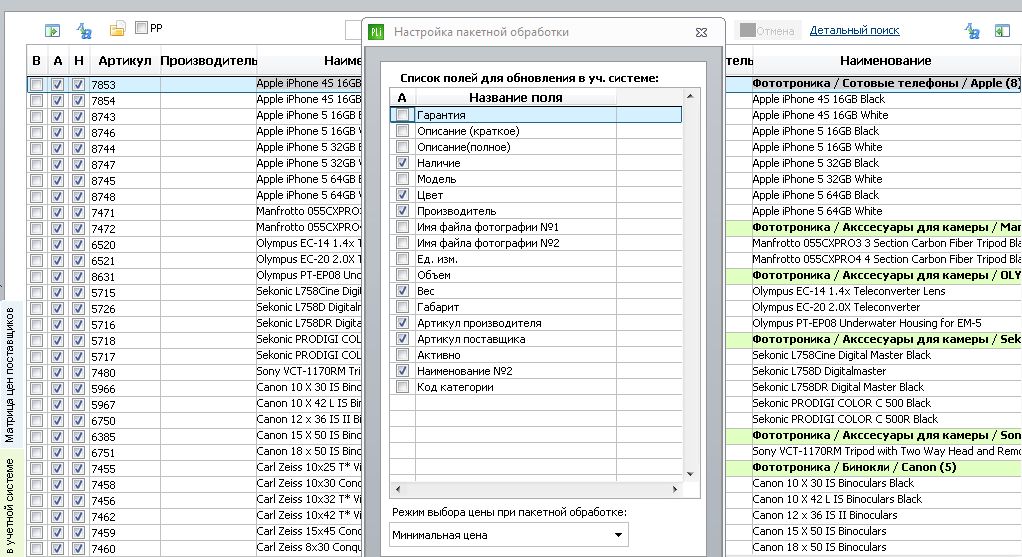Open the Минимальная цена price mode dropdown
The height and width of the screenshot is (557, 1022).
click(x=508, y=535)
